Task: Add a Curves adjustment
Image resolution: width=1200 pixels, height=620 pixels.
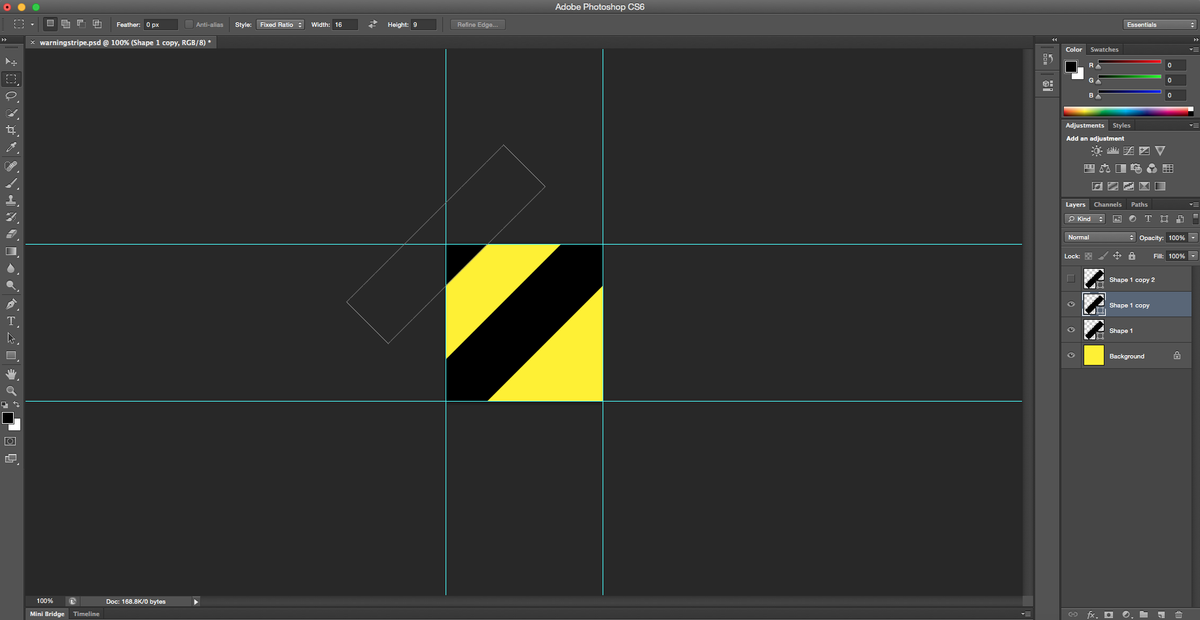Action: tap(1129, 150)
